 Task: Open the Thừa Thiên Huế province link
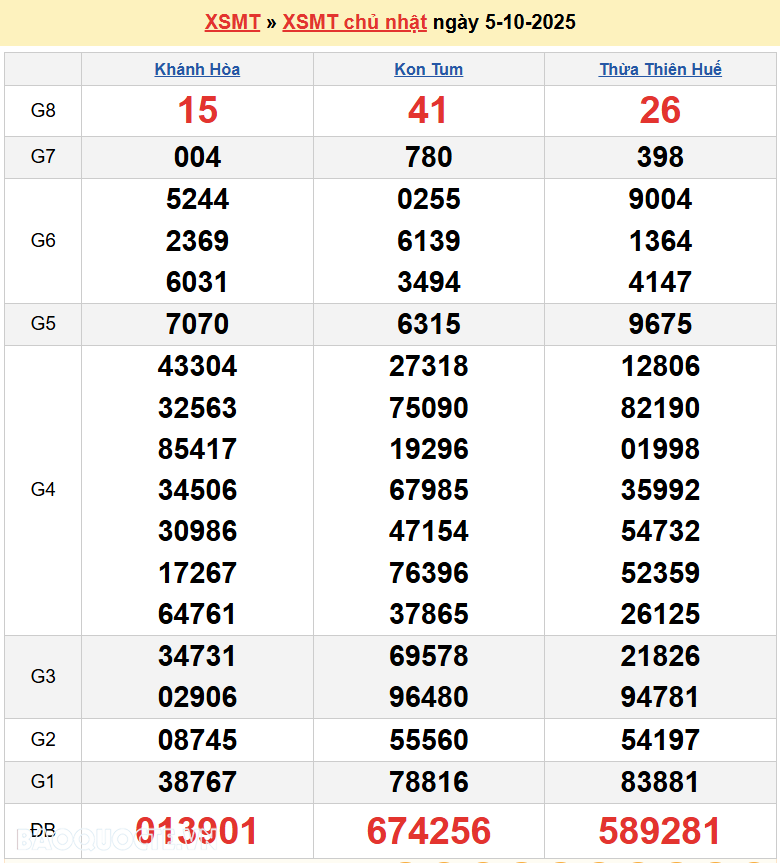660,69
